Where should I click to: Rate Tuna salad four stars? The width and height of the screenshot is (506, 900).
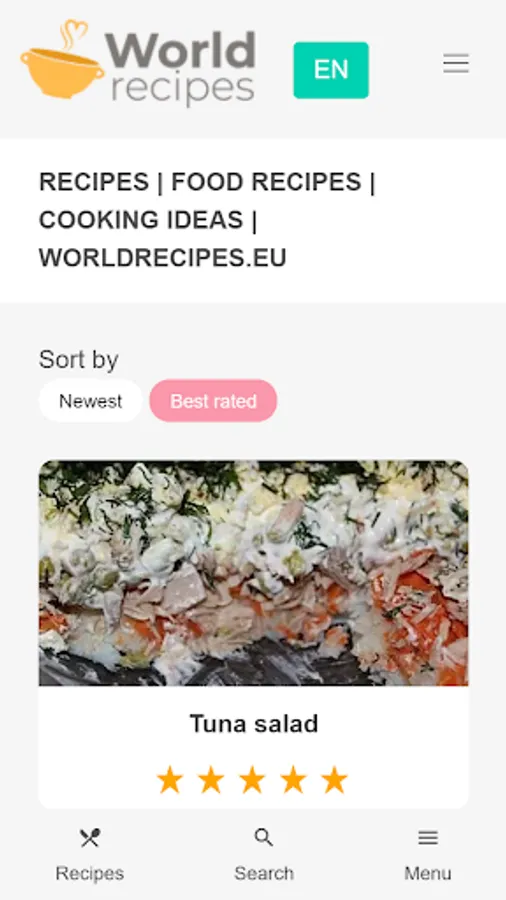pos(293,781)
